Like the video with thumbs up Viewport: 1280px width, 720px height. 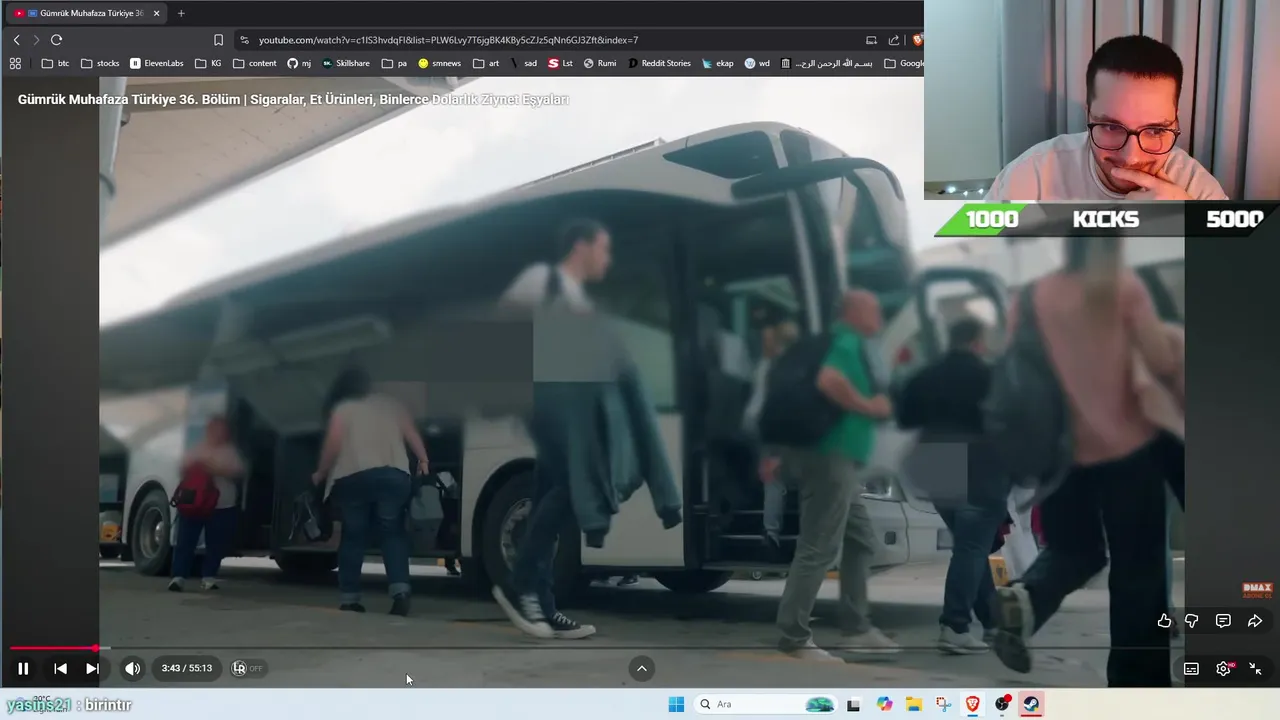pos(1164,621)
